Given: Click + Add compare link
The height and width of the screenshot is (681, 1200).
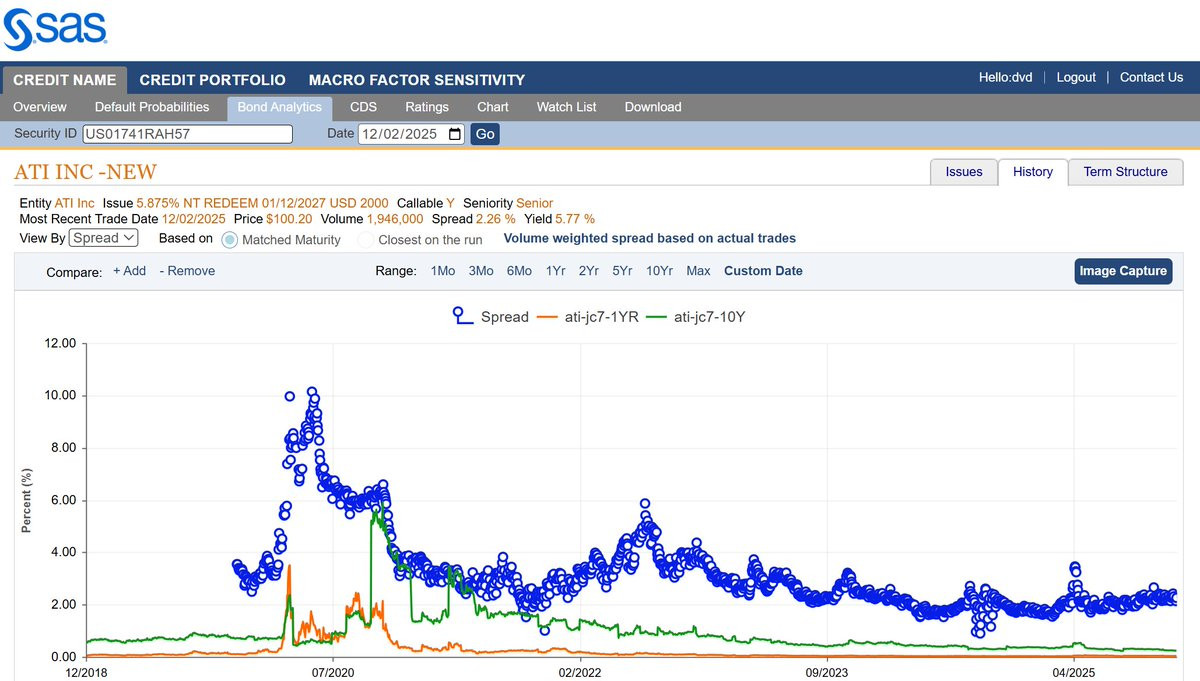Looking at the screenshot, I should click(x=129, y=271).
